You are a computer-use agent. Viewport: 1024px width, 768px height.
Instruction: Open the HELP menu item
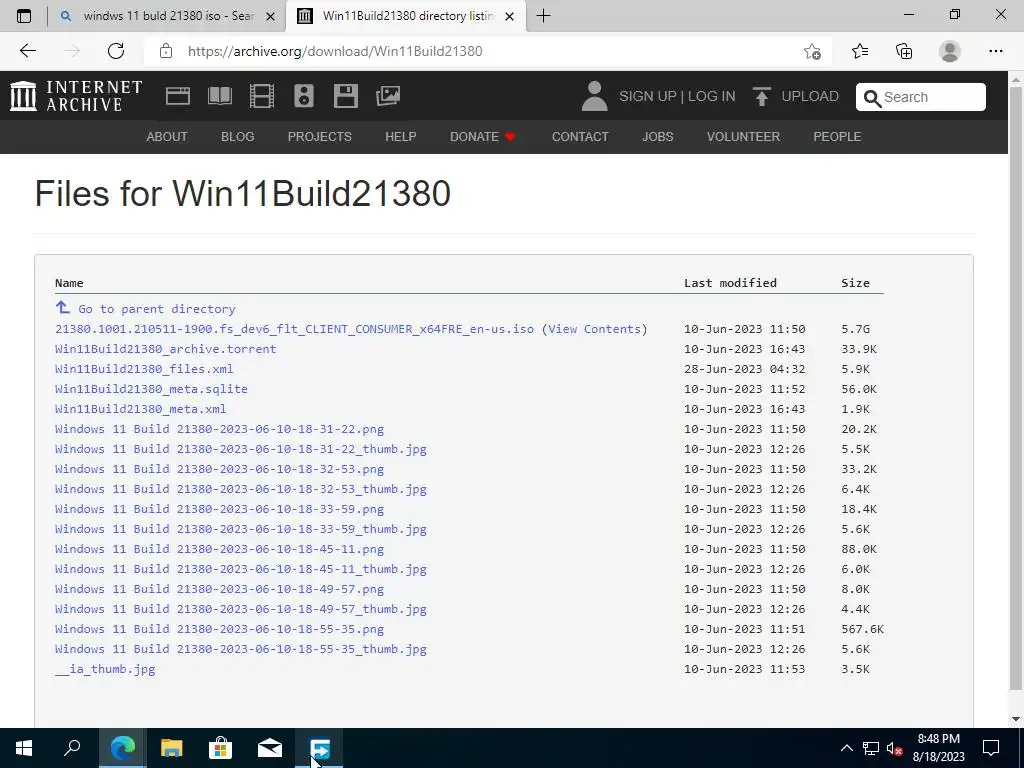pos(400,136)
